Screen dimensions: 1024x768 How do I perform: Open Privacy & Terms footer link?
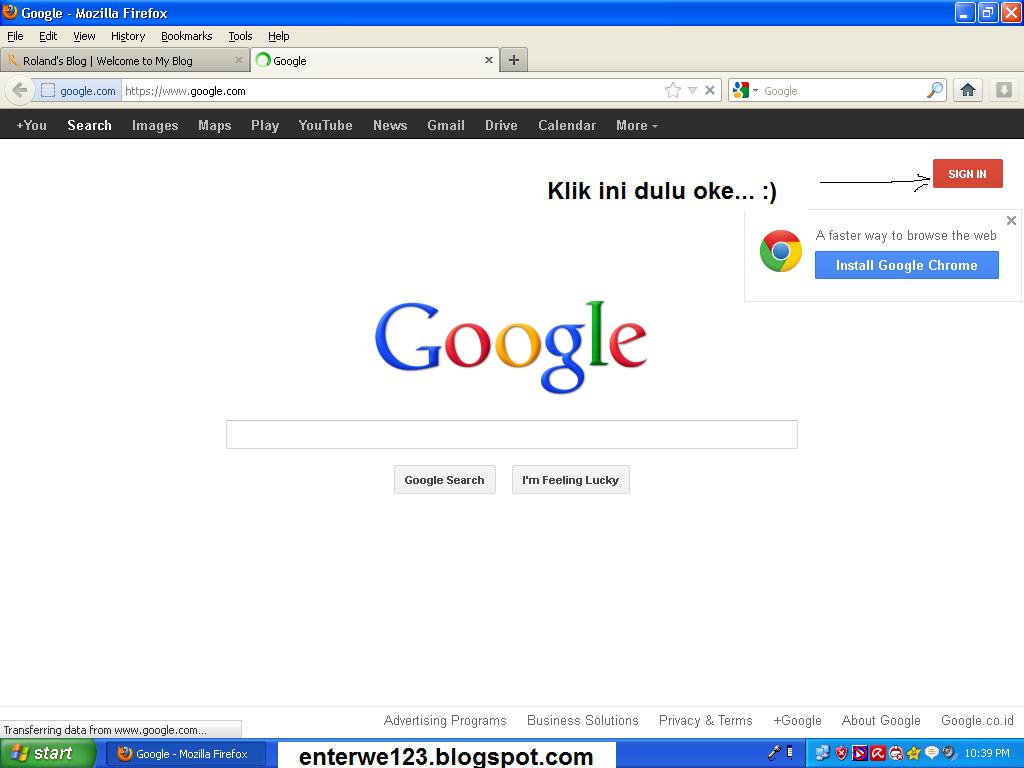coord(705,720)
